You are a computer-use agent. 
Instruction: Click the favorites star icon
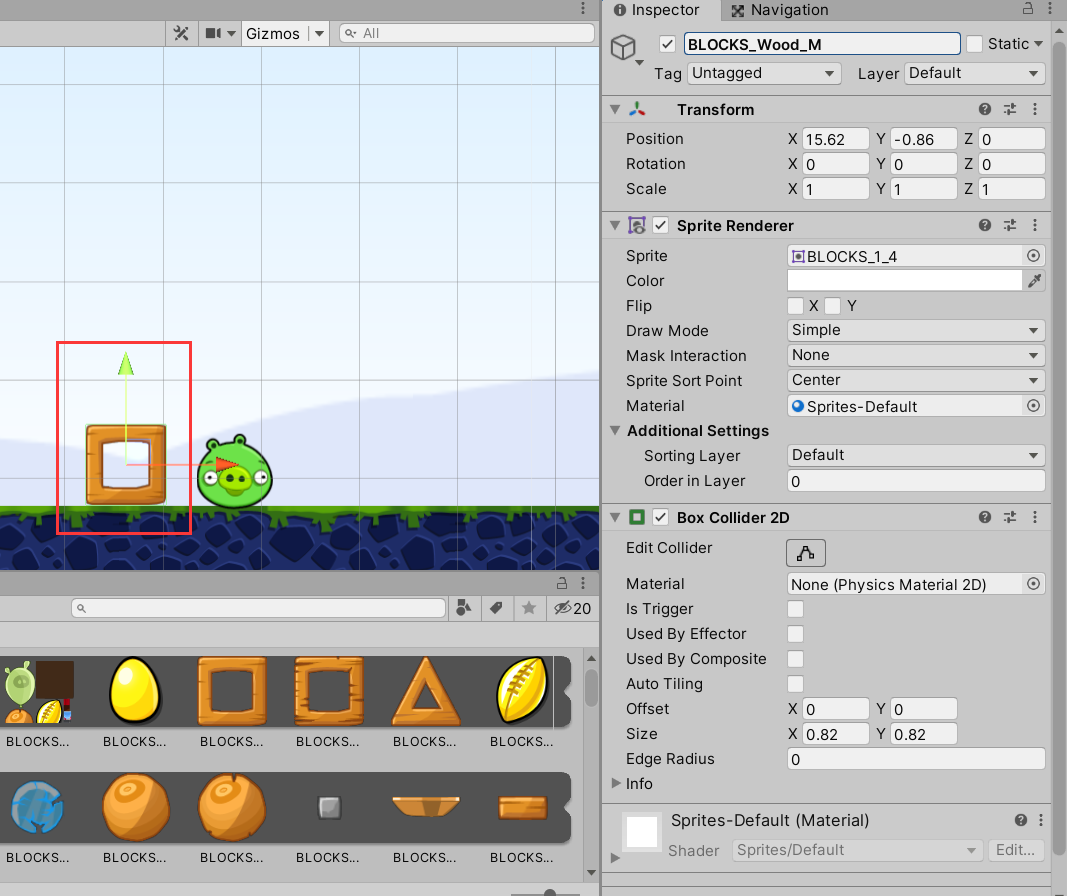529,608
